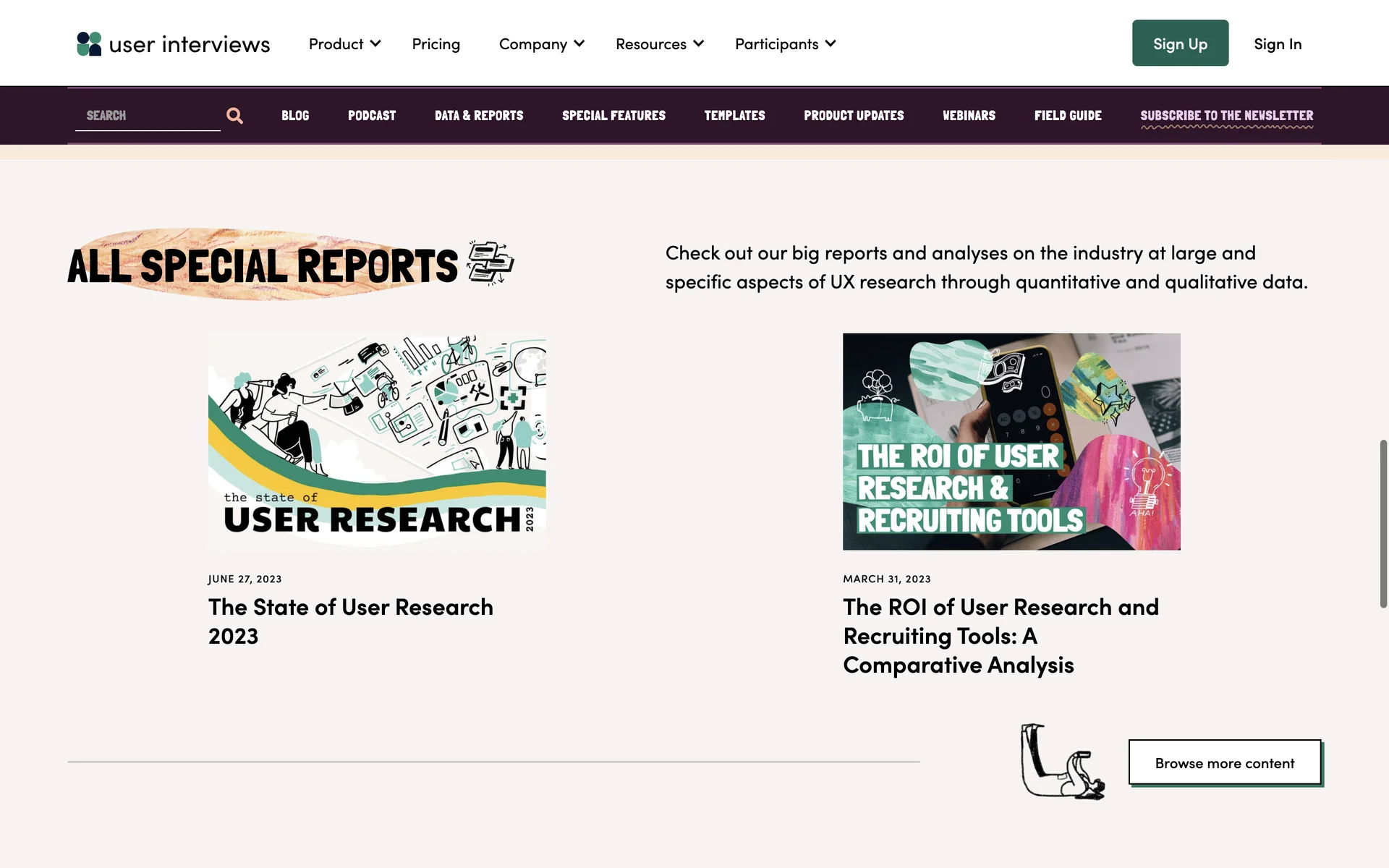This screenshot has width=1389, height=868.
Task: Subscribe to the newsletter link
Action: point(1226,116)
